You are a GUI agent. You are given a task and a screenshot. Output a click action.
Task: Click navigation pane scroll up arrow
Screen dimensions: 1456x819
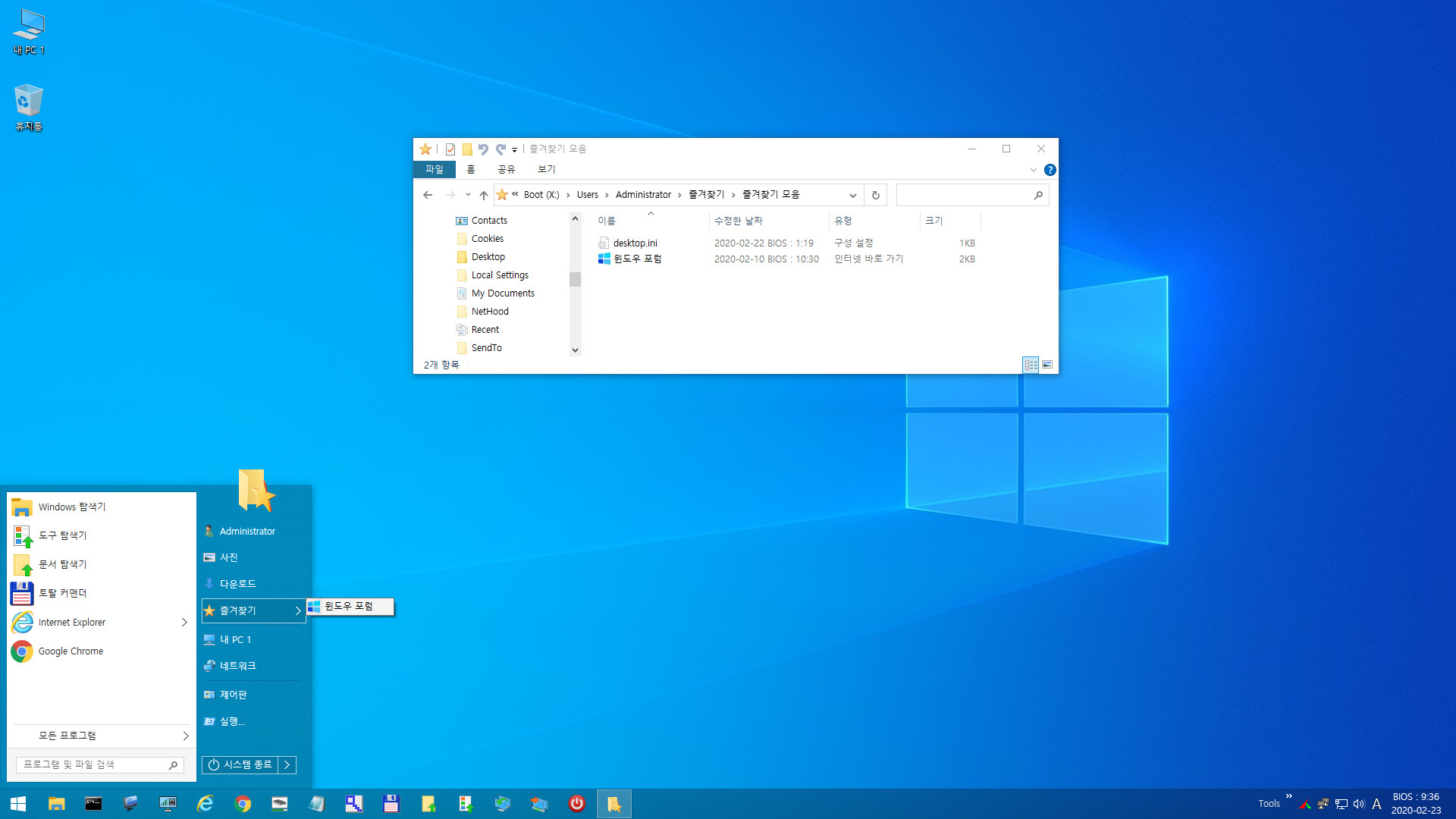(x=575, y=219)
